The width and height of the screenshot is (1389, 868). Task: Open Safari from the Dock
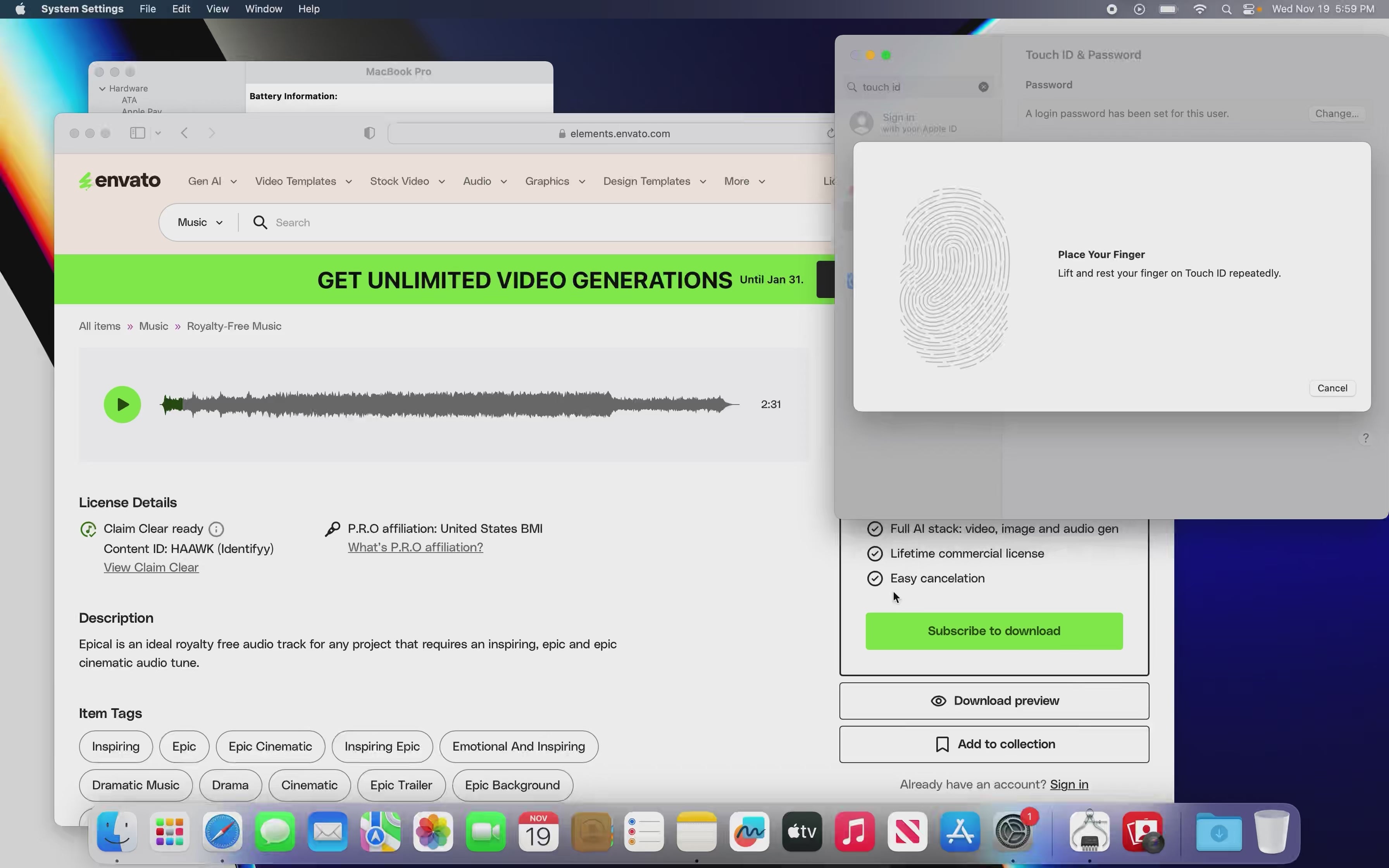point(222,831)
